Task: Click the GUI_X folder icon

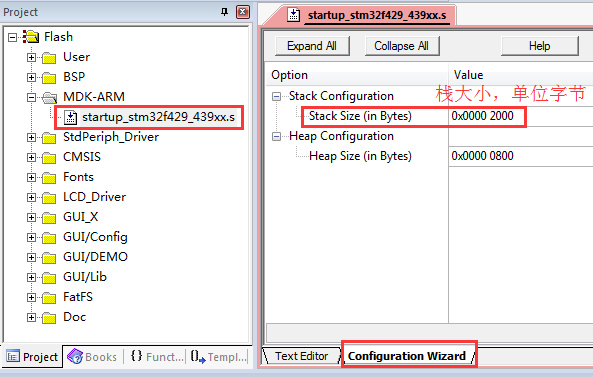Action: pyautogui.click(x=49, y=218)
